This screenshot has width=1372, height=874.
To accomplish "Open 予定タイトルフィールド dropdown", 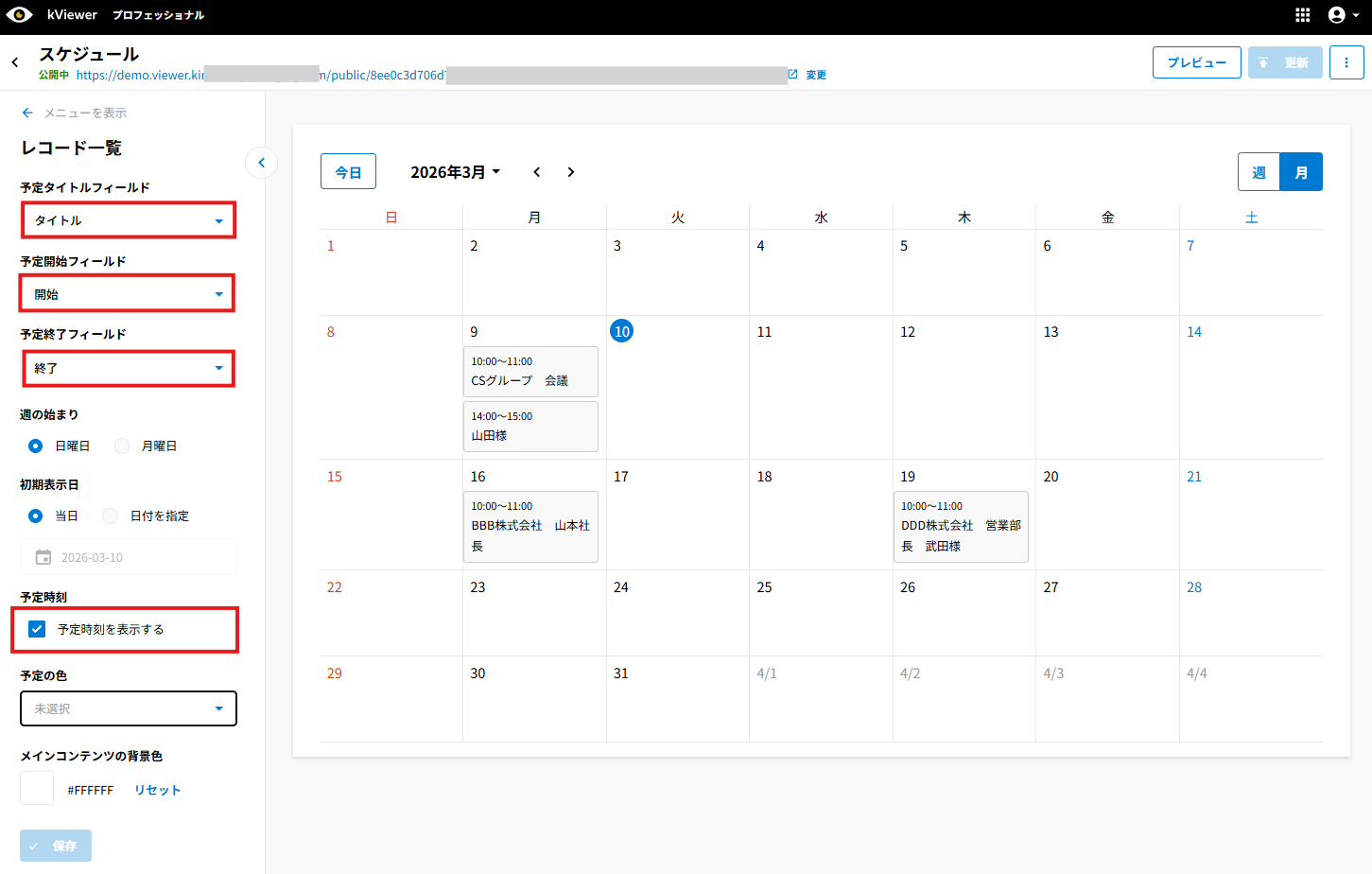I will [x=128, y=220].
